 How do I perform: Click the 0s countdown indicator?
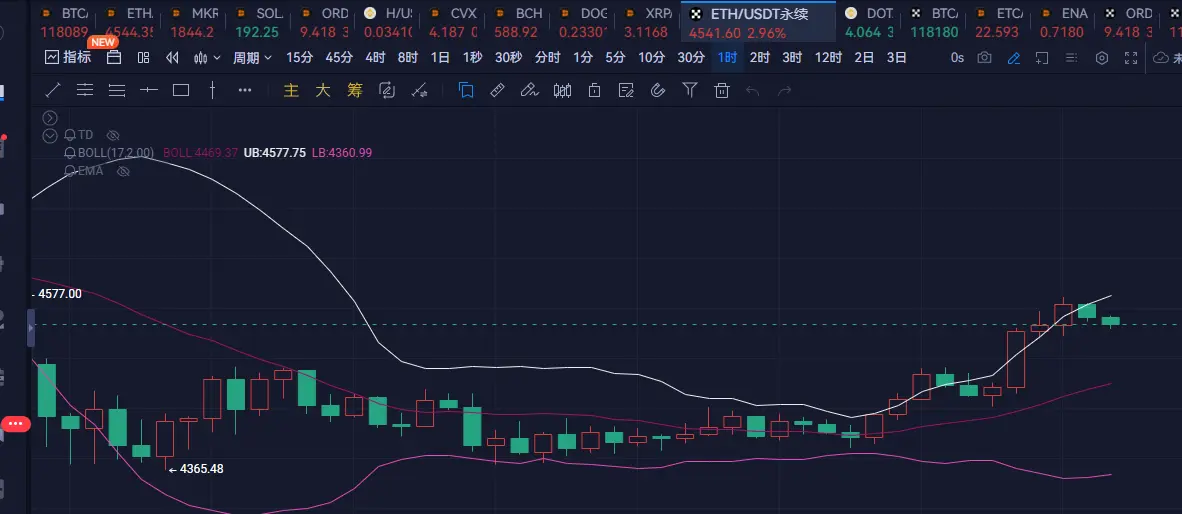[957, 57]
